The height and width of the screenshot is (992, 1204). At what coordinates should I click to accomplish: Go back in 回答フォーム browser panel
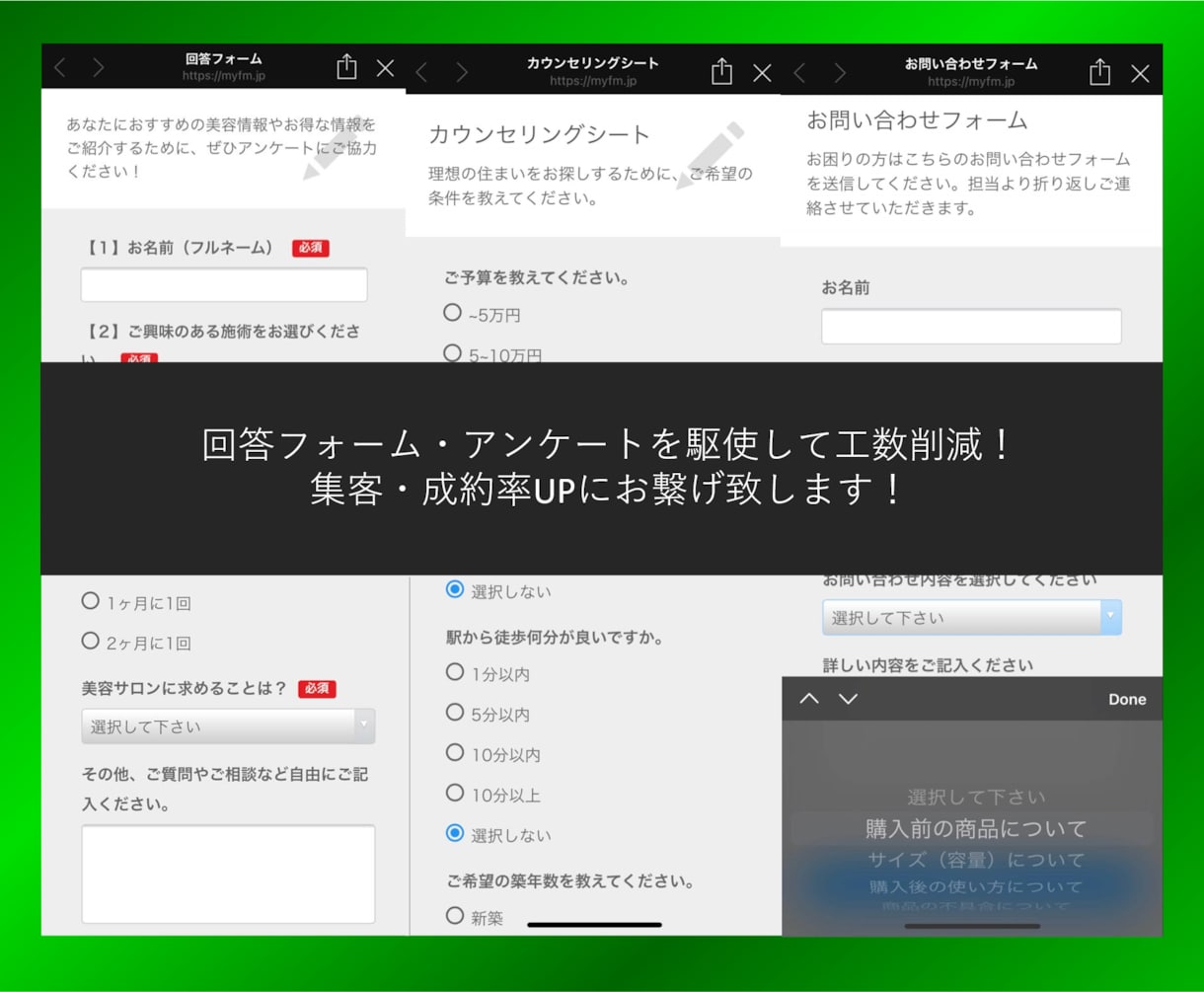(60, 68)
